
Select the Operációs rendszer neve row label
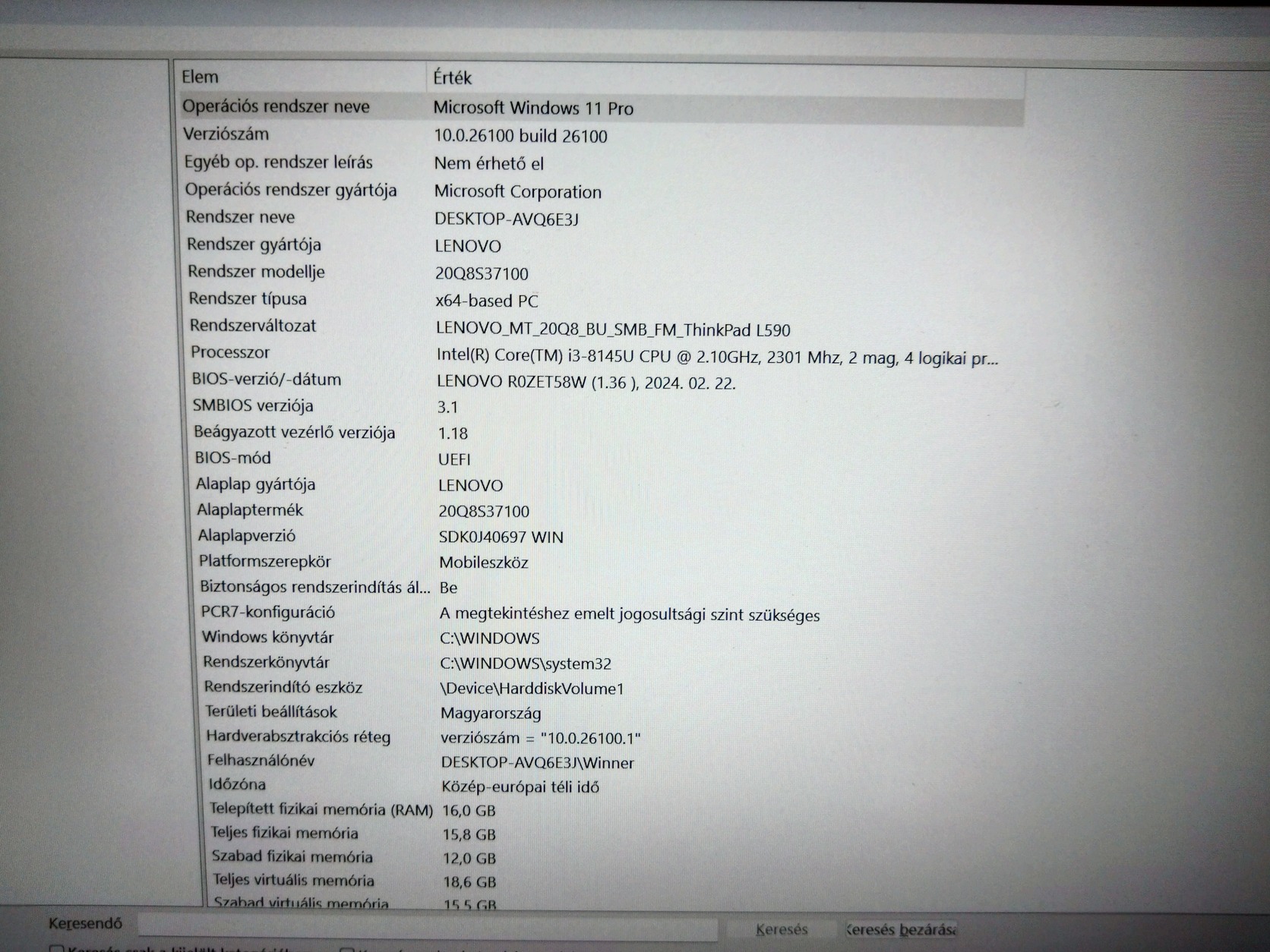click(276, 106)
